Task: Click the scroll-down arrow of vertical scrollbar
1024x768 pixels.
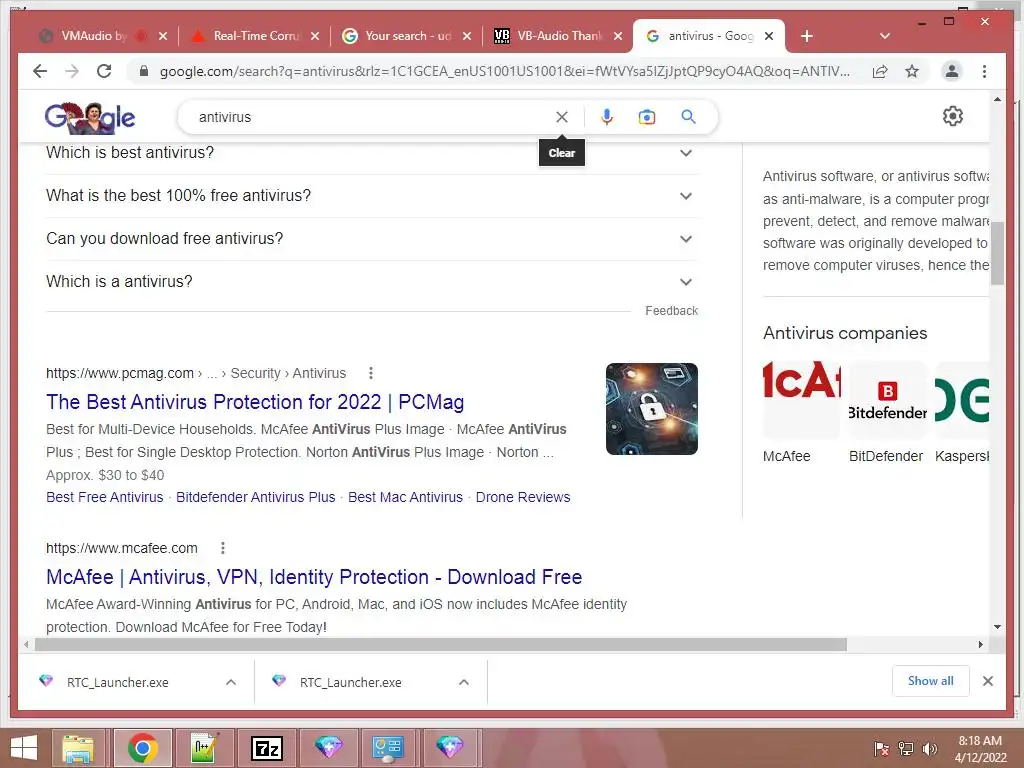Action: [997, 627]
